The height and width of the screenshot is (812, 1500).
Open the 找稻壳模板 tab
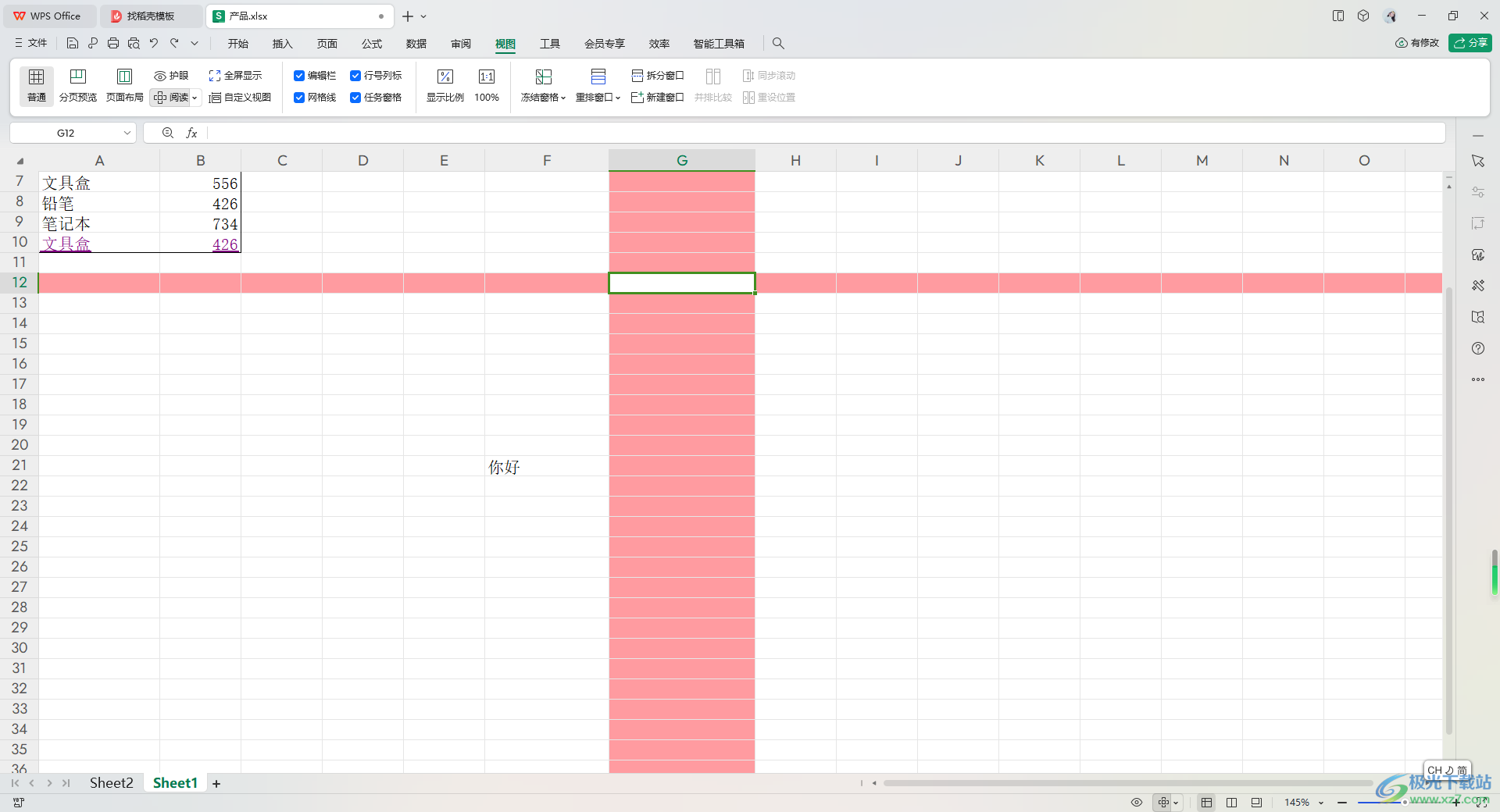150,16
